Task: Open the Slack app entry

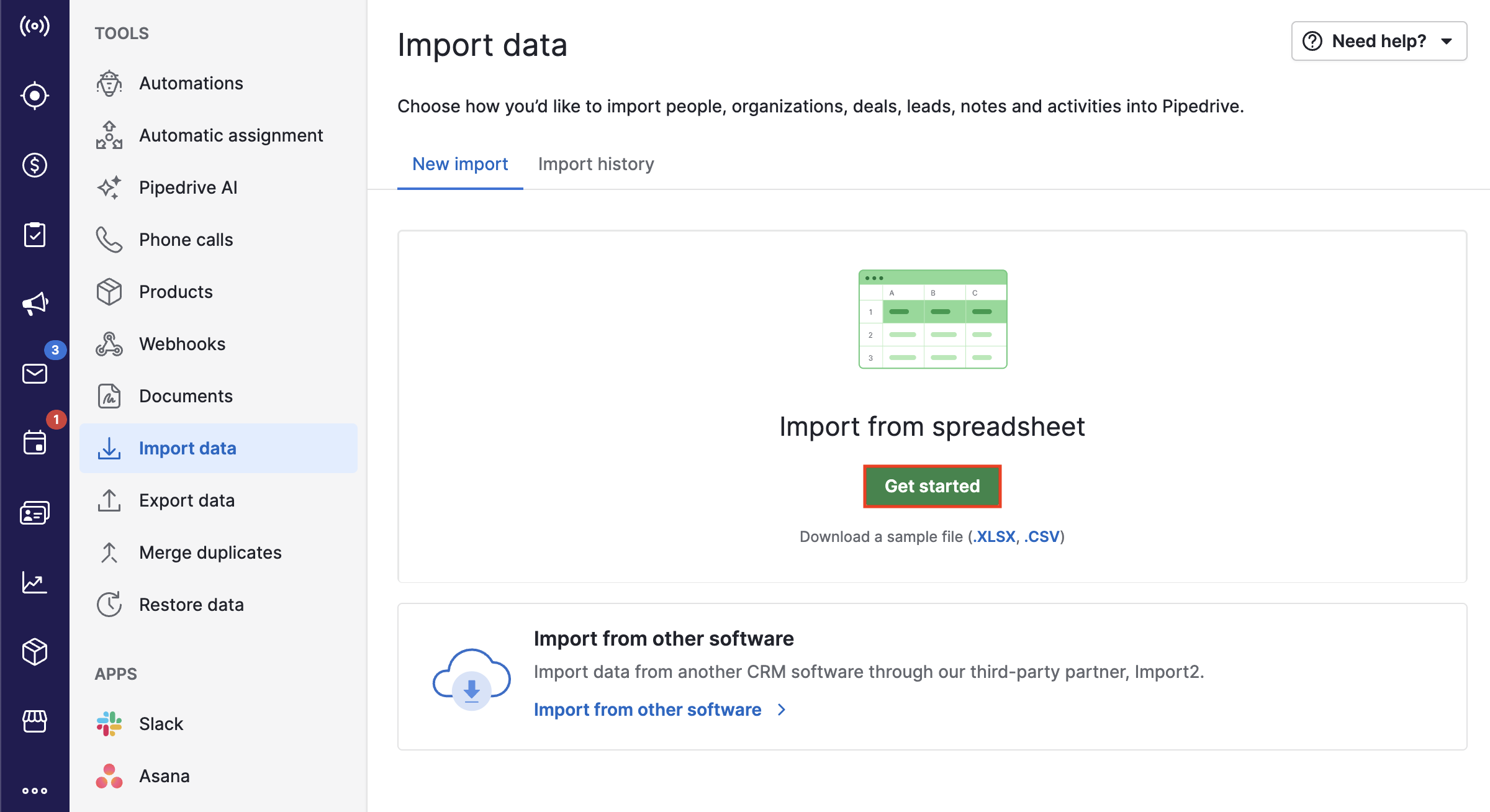Action: pyautogui.click(x=160, y=723)
